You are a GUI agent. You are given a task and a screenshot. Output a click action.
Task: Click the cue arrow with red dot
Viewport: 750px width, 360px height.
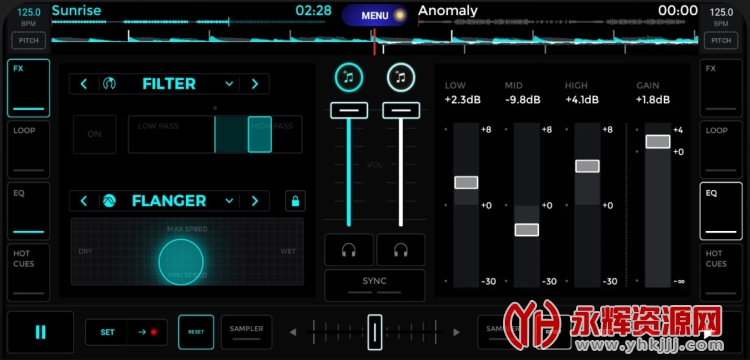click(147, 332)
